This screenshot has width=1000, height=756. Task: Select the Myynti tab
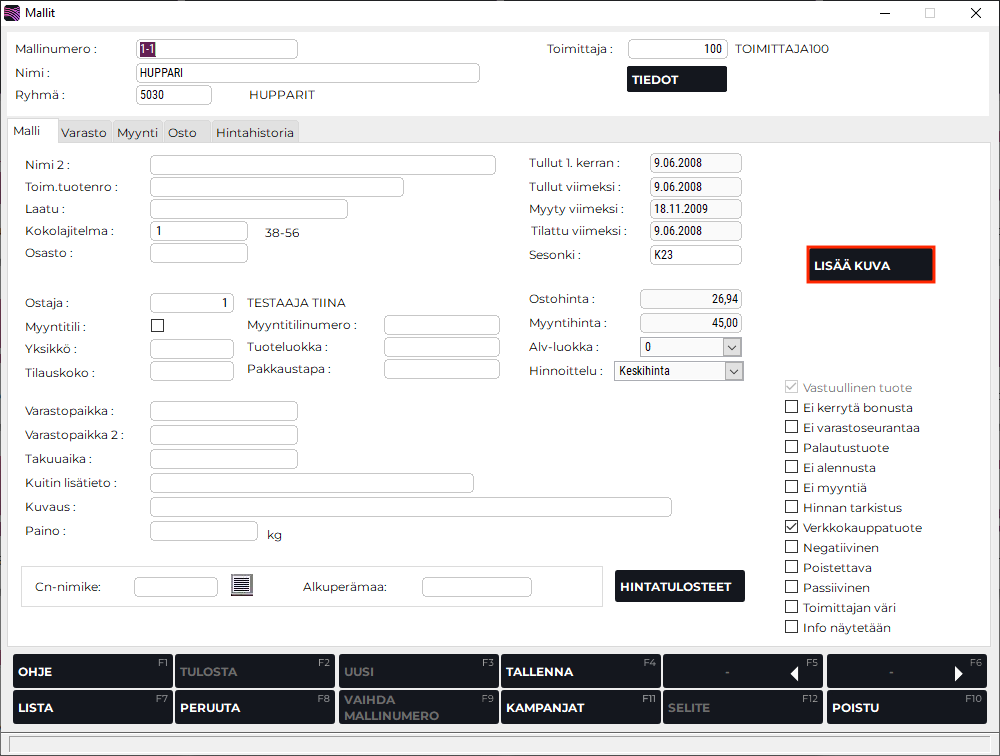137,132
